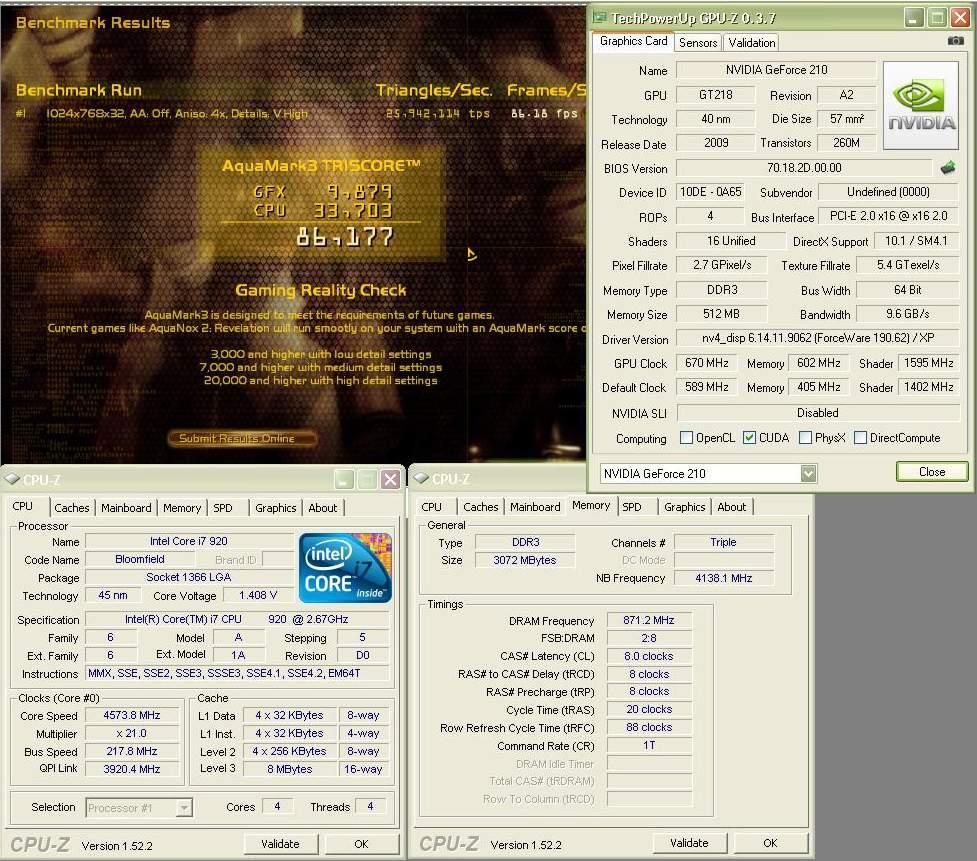Click Intel Core i7 logo in CPU-Z

point(345,567)
